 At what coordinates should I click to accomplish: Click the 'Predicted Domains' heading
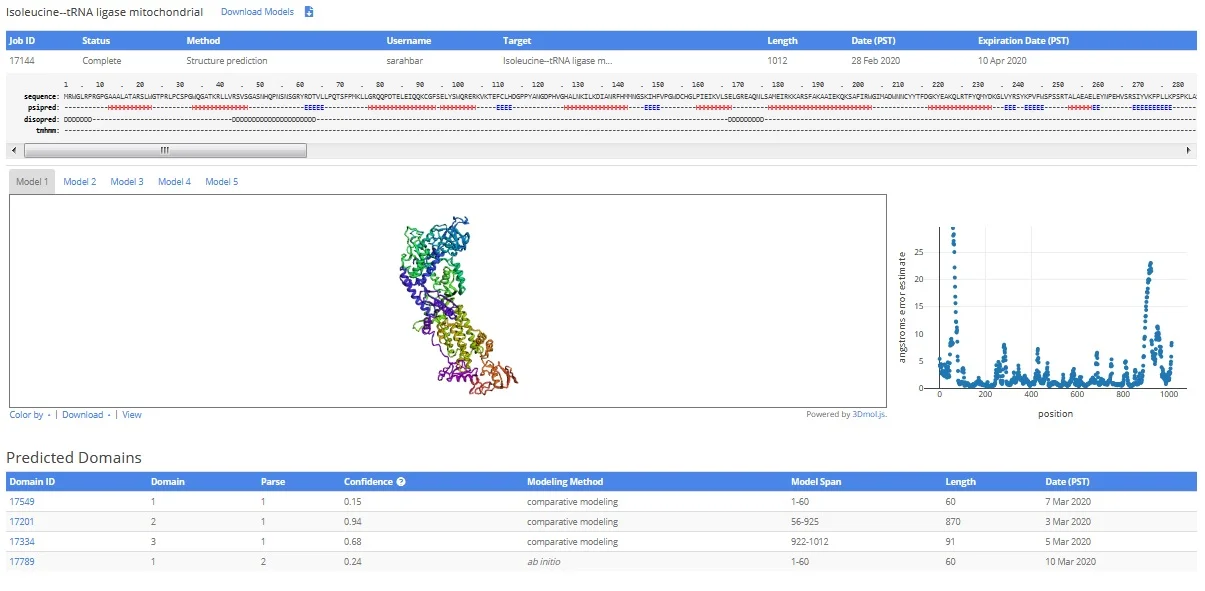click(x=74, y=457)
